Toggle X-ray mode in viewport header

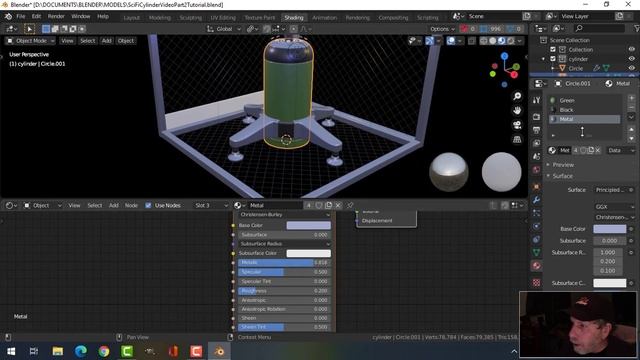[471, 41]
